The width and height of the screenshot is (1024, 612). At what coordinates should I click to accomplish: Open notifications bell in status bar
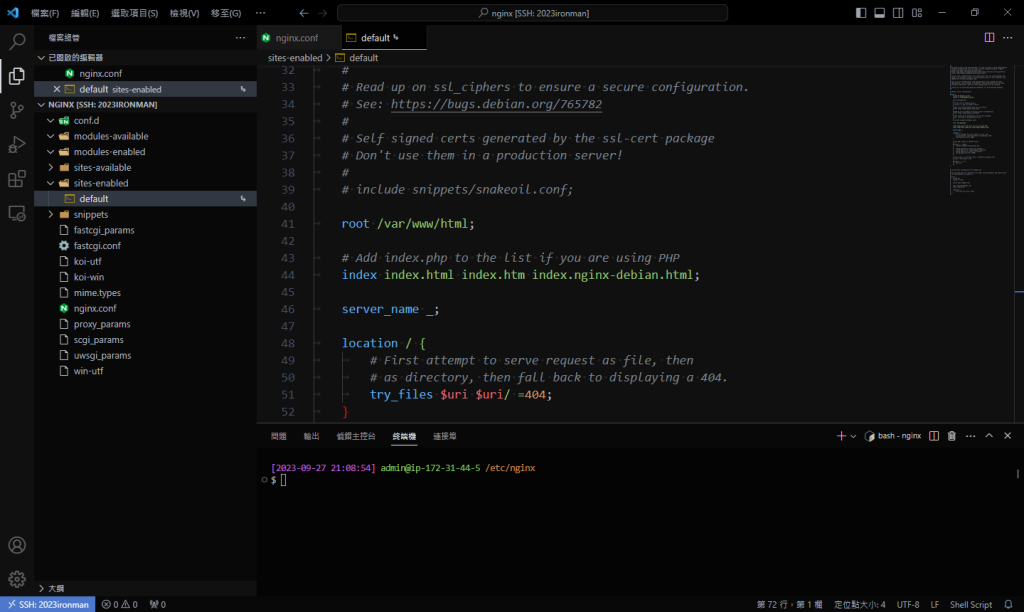point(1008,604)
